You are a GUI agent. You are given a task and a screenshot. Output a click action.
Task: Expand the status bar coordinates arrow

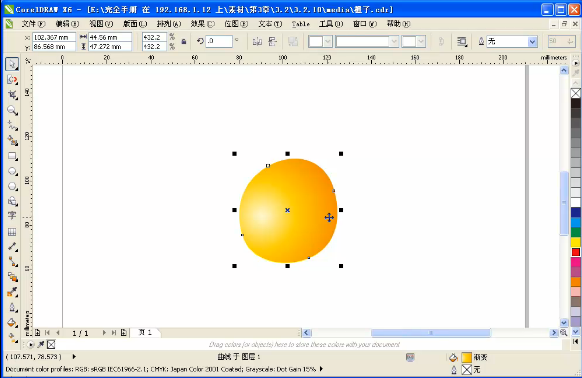[74, 357]
